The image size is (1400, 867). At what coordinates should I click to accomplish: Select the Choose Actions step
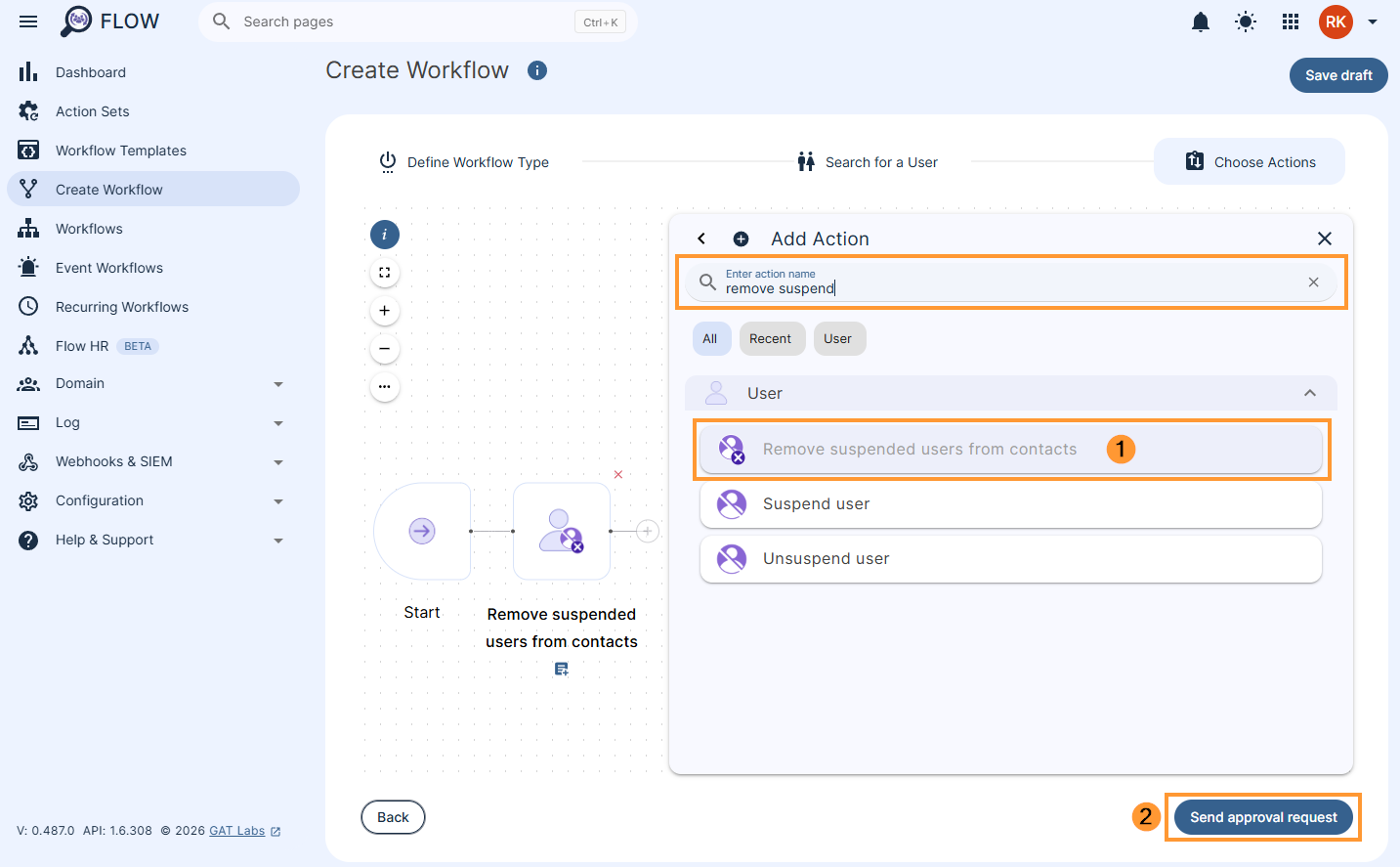[1250, 162]
